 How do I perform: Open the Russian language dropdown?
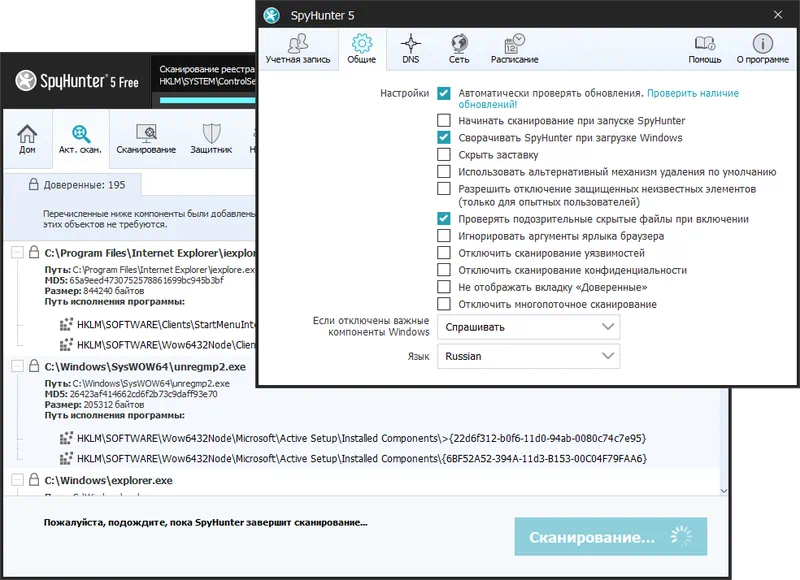(x=529, y=356)
